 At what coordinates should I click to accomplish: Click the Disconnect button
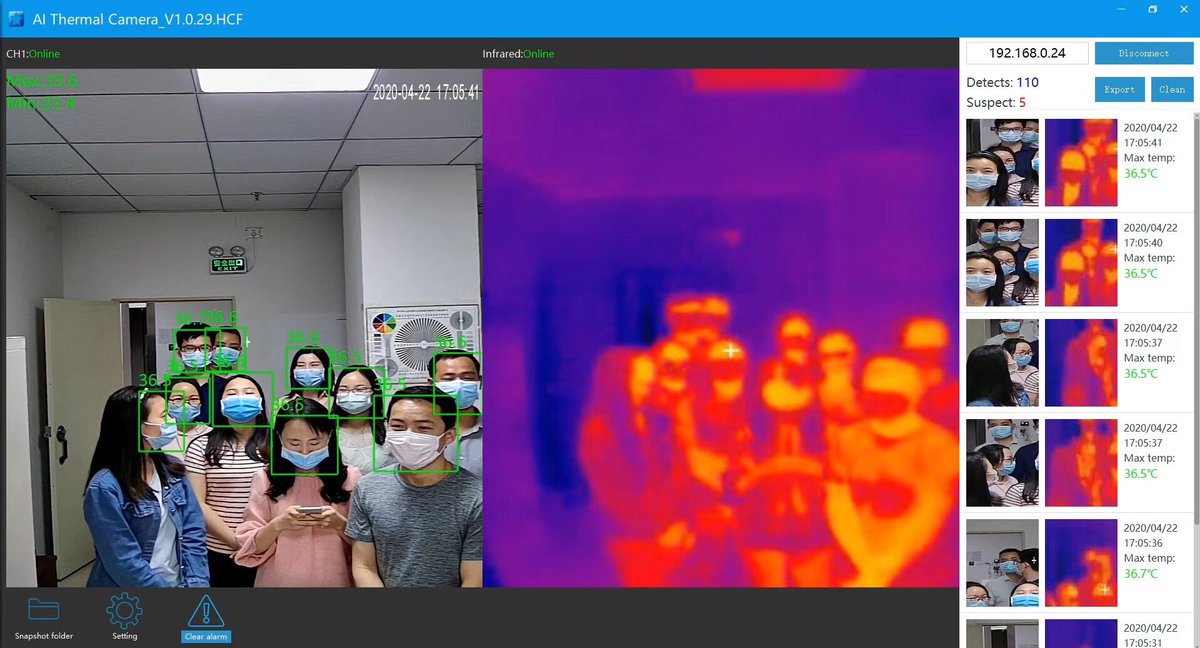[1144, 53]
